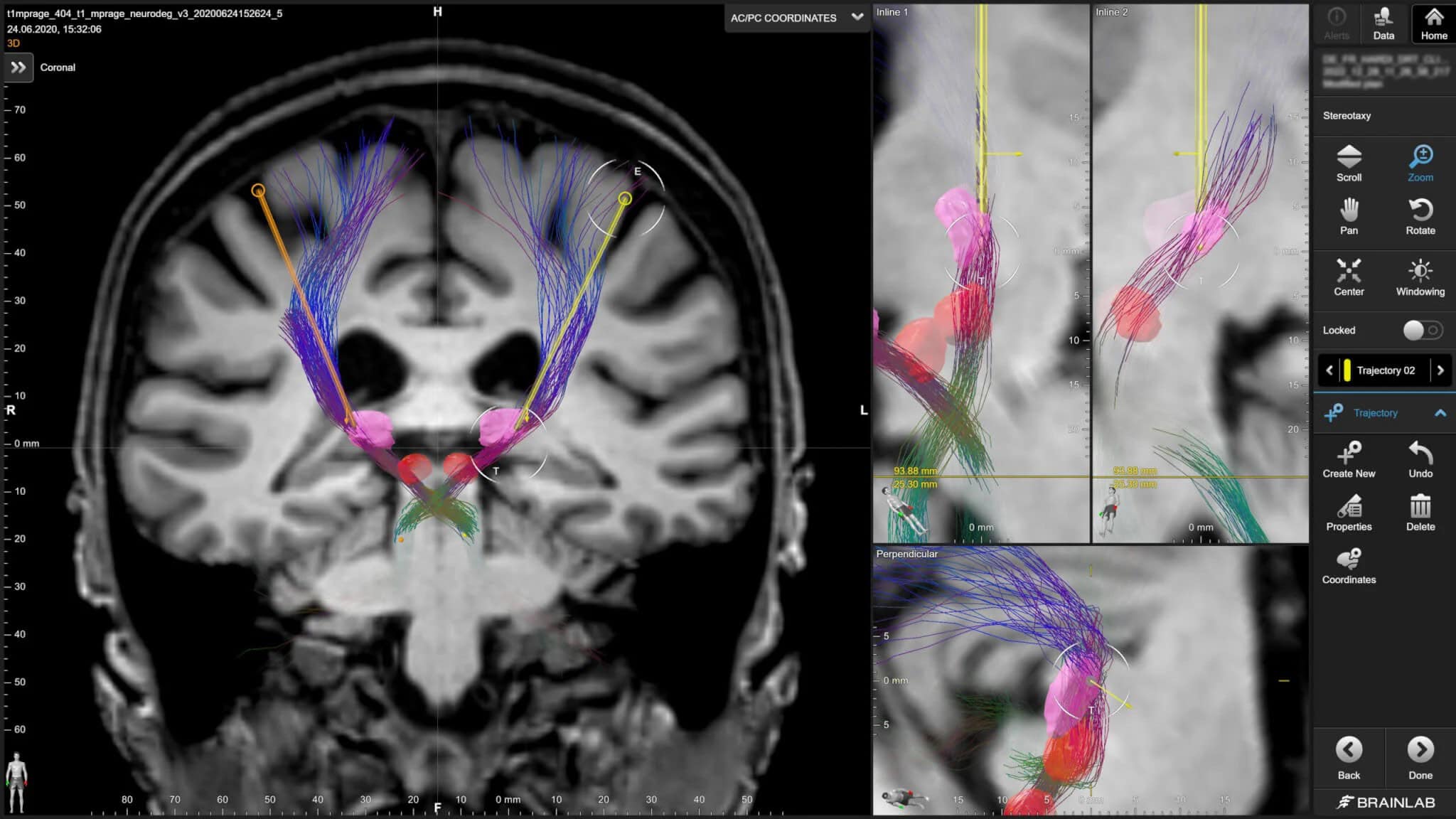Click the Center view icon
This screenshot has width=1456, height=819.
[x=1348, y=277]
